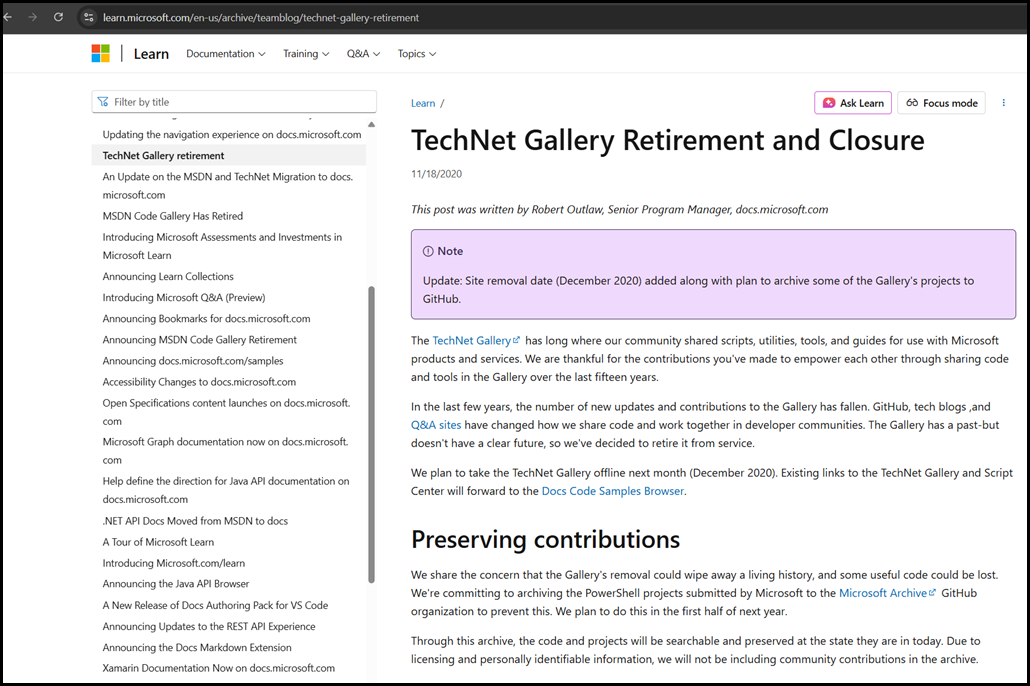Go forward with browser forward arrow
Viewport: 1030px width, 686px height.
(x=32, y=17)
